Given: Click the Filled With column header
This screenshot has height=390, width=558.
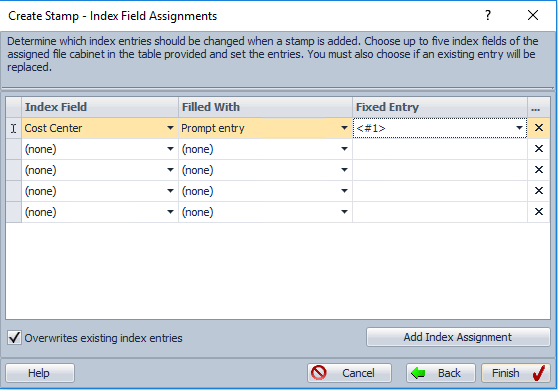Looking at the screenshot, I should 265,107.
